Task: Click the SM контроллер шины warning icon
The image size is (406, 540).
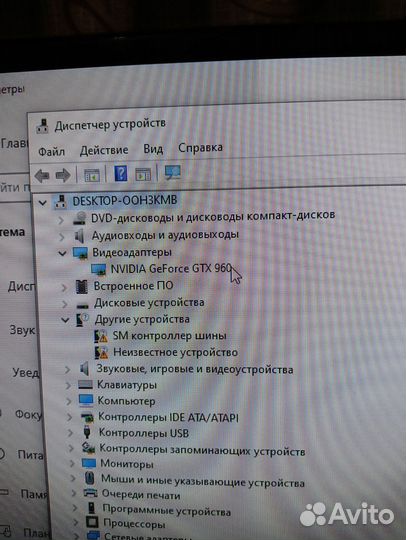Action: pos(101,336)
